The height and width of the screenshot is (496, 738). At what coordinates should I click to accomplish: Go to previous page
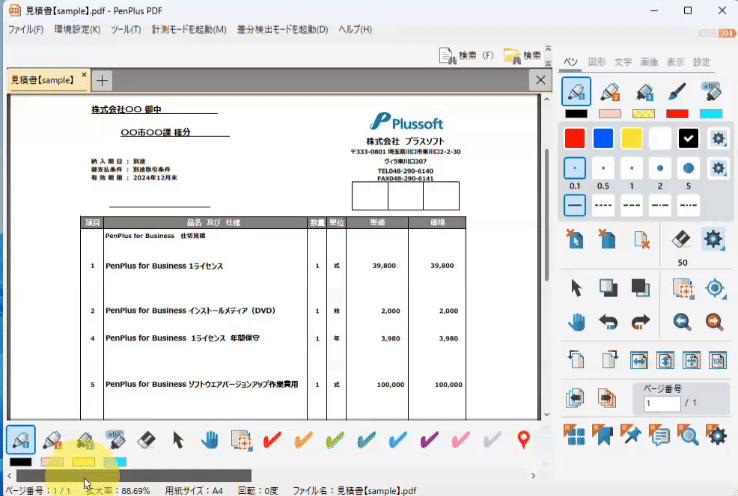[x=575, y=398]
